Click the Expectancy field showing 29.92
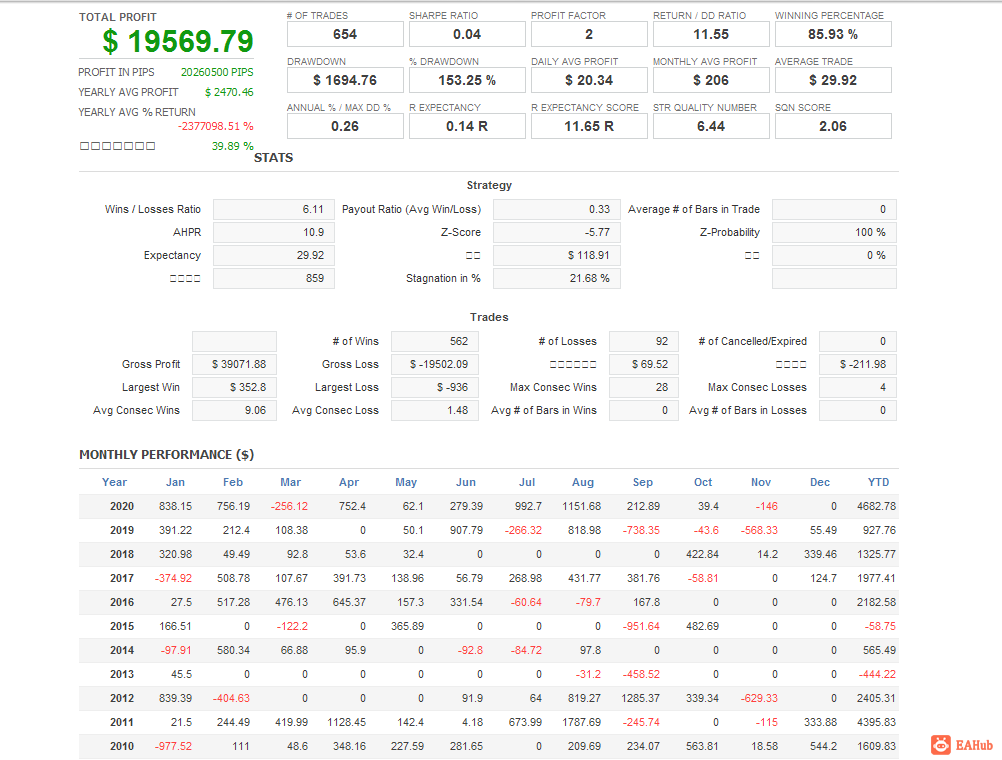The width and height of the screenshot is (1002, 760). [x=274, y=256]
